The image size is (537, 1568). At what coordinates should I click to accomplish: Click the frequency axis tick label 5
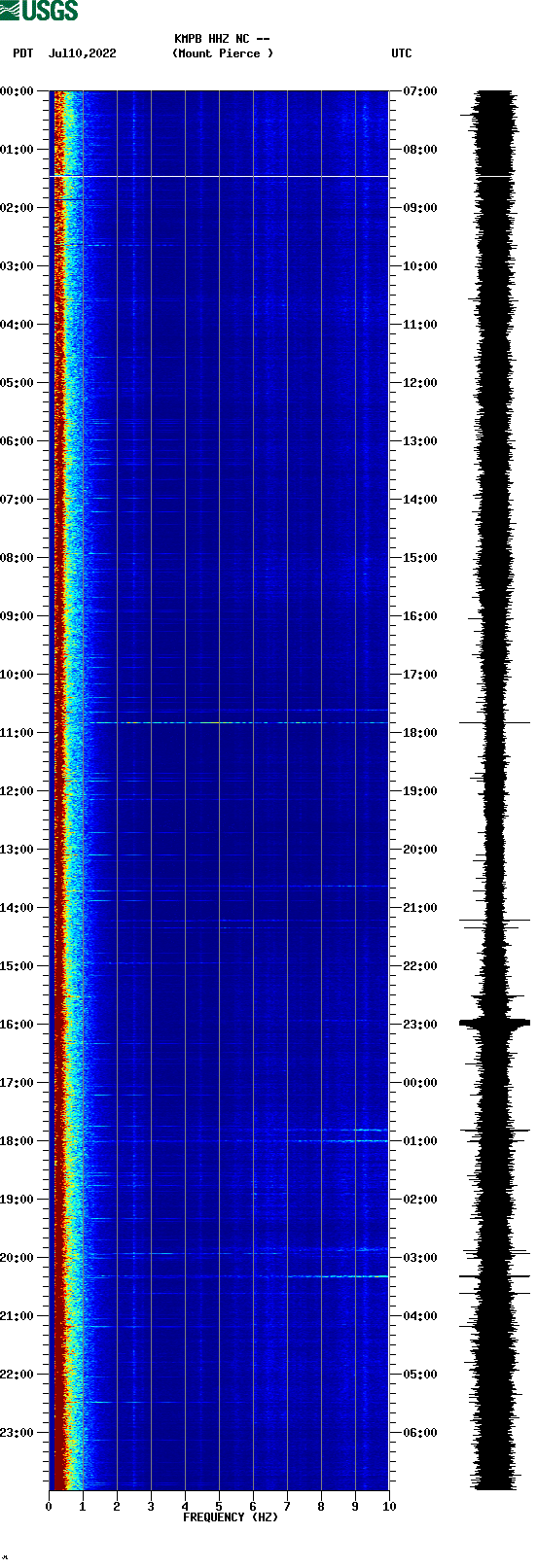click(219, 1507)
